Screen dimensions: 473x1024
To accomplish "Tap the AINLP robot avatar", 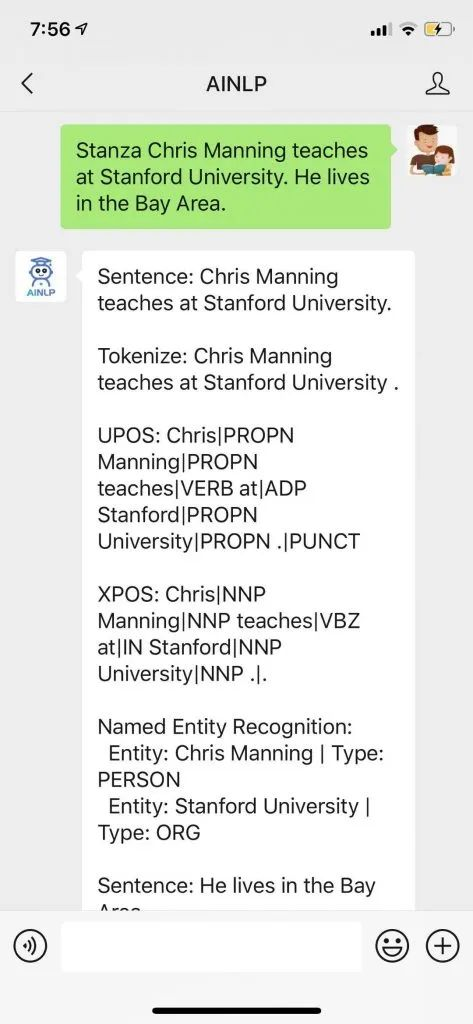I will point(41,276).
